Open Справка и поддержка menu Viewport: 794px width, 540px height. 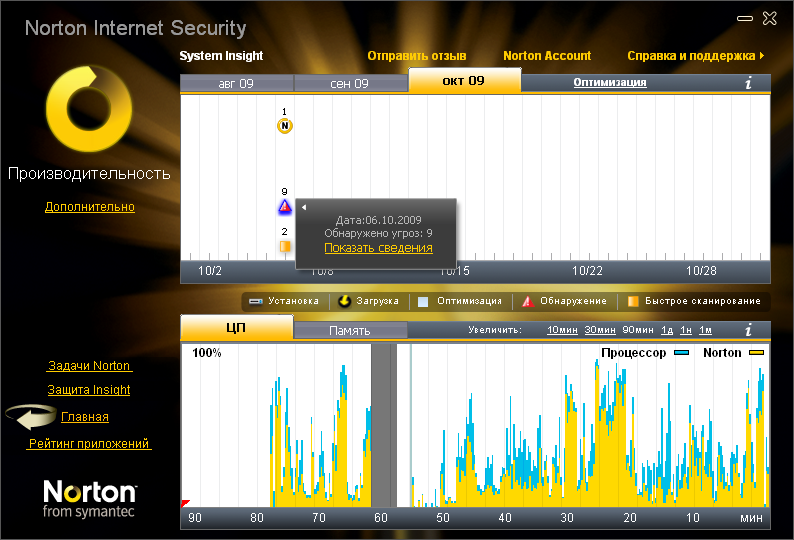tap(695, 56)
